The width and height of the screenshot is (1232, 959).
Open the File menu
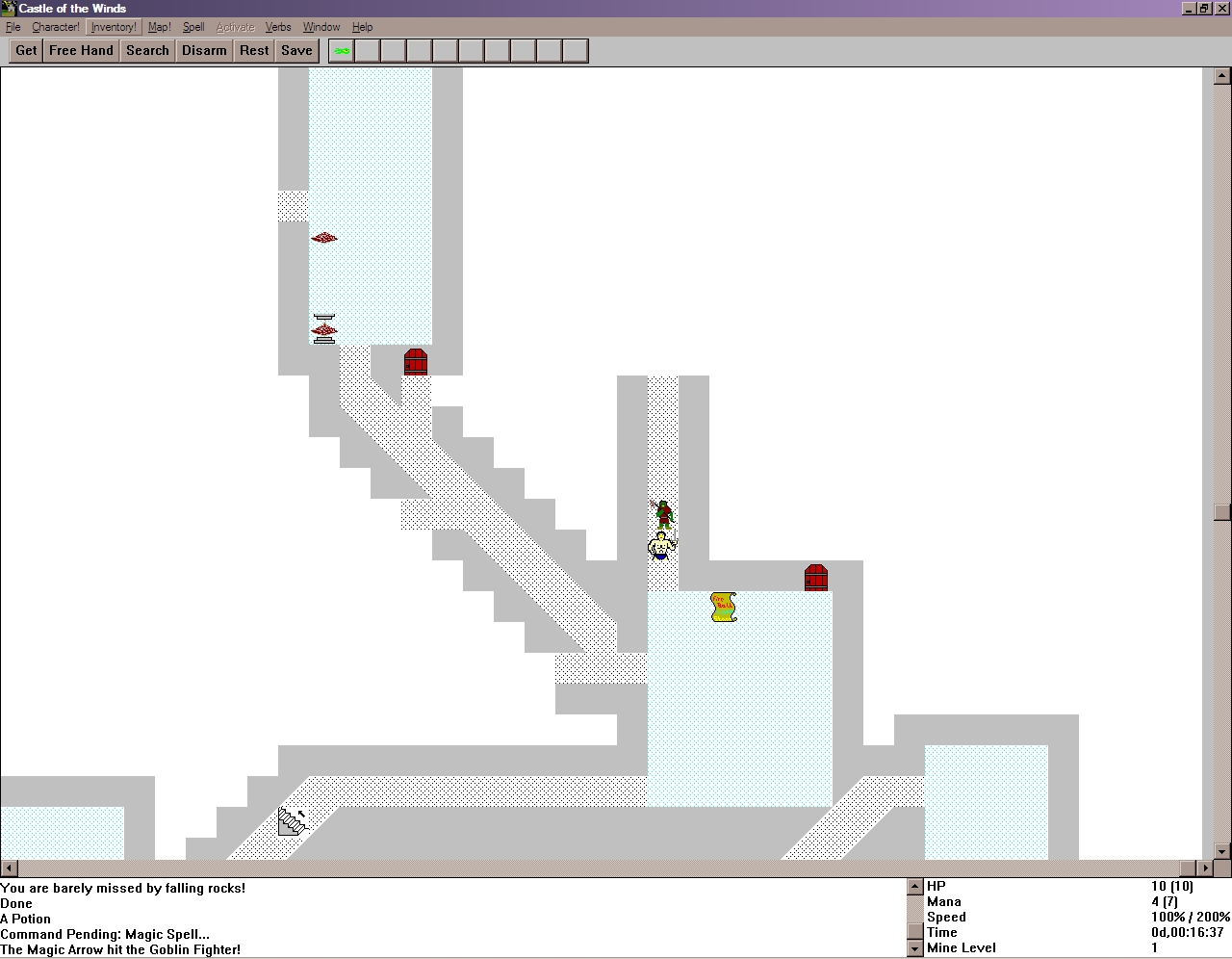pyautogui.click(x=13, y=27)
